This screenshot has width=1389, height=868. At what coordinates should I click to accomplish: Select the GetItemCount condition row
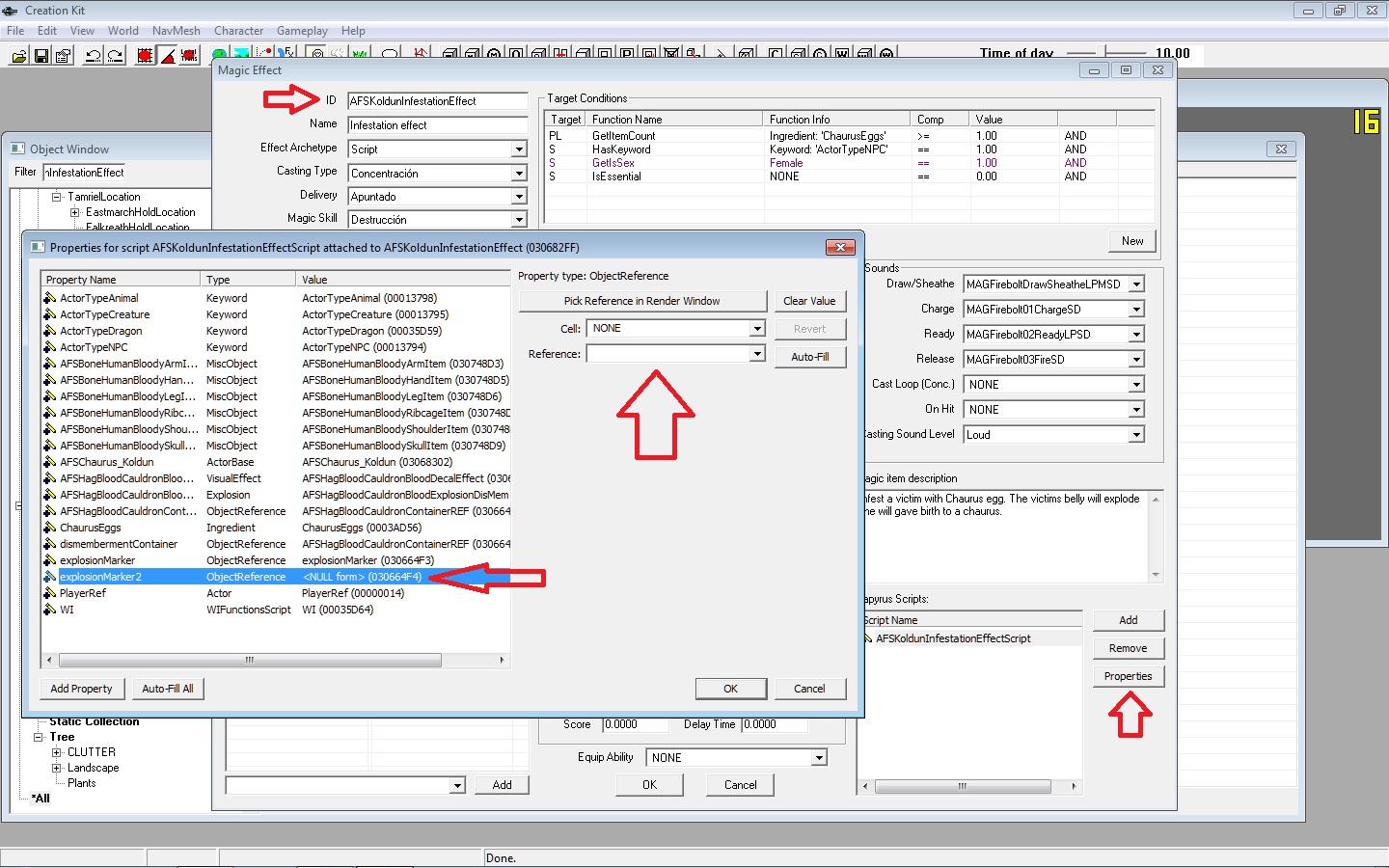849,136
